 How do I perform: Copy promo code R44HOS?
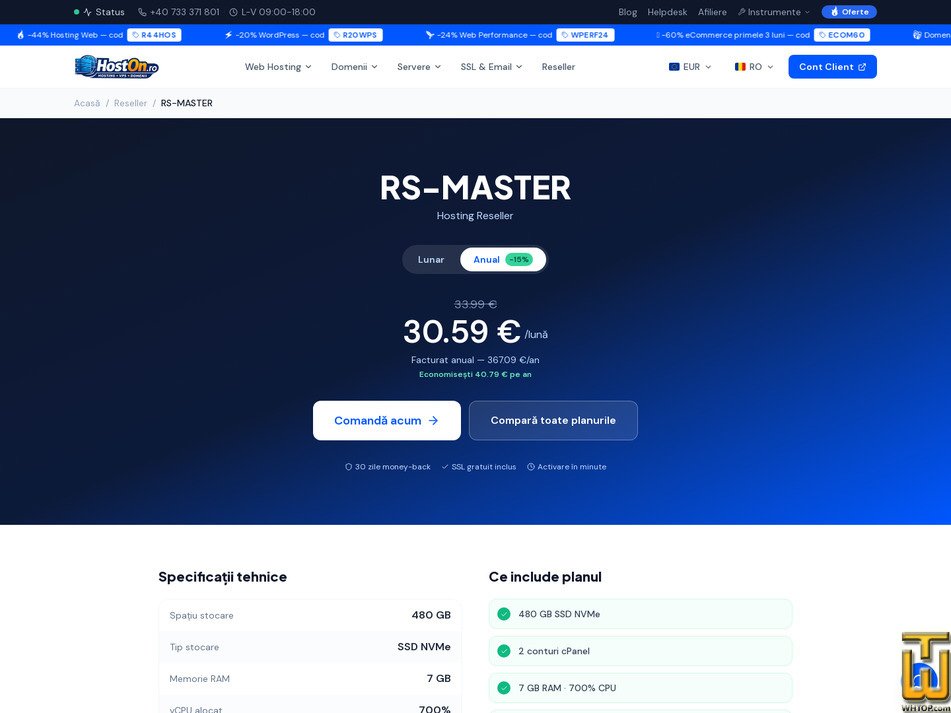(154, 35)
